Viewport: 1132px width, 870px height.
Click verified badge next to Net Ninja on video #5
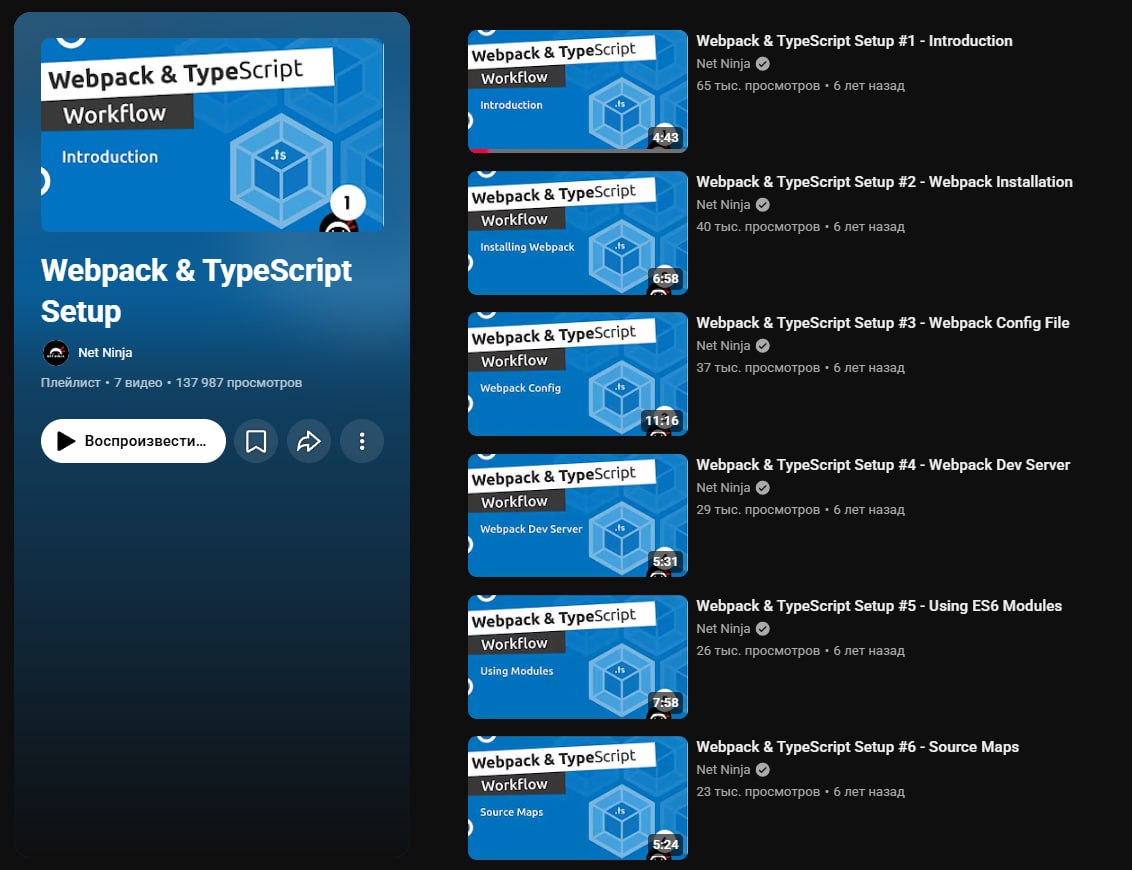click(762, 629)
